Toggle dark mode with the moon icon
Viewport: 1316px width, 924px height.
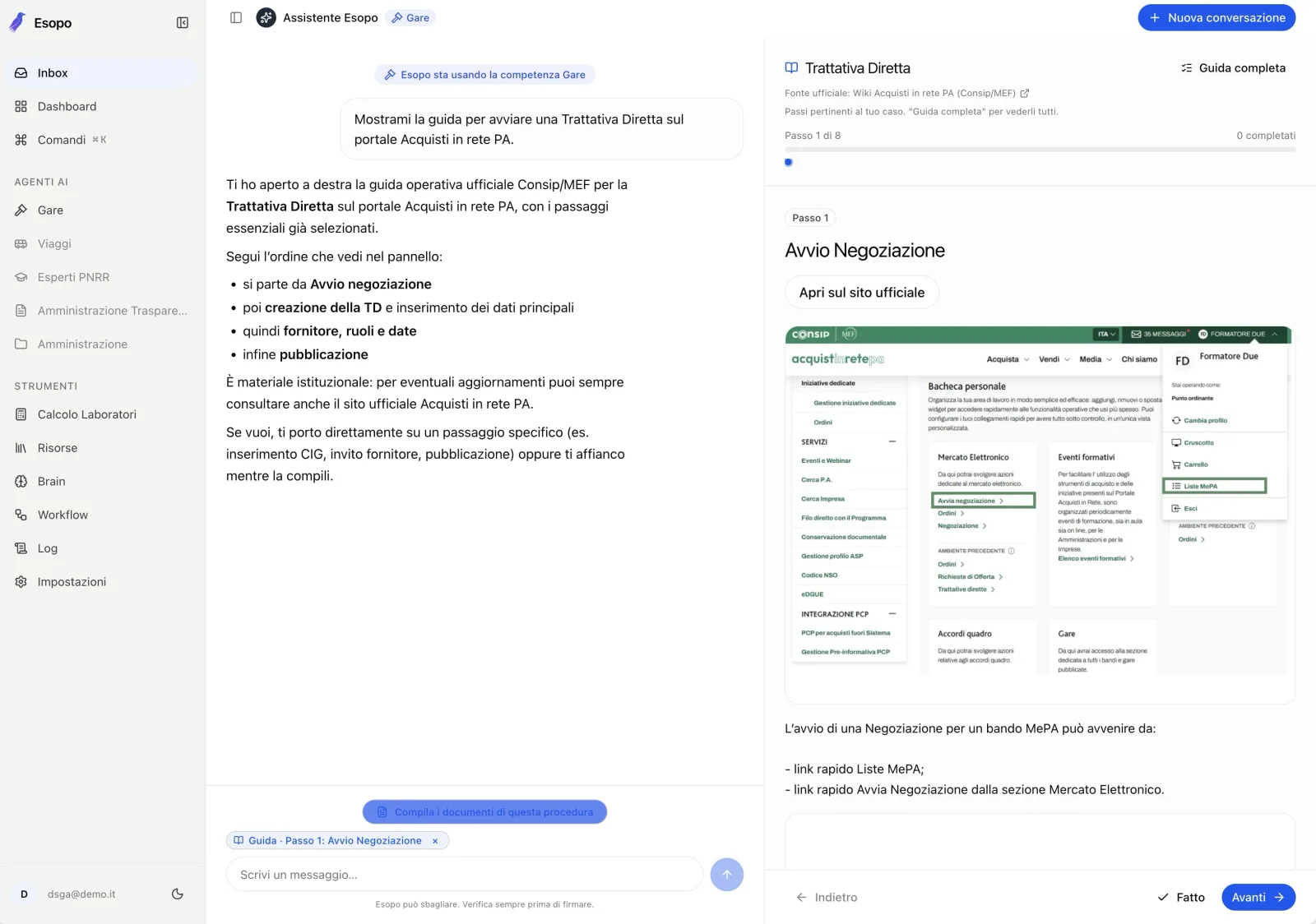coord(178,894)
